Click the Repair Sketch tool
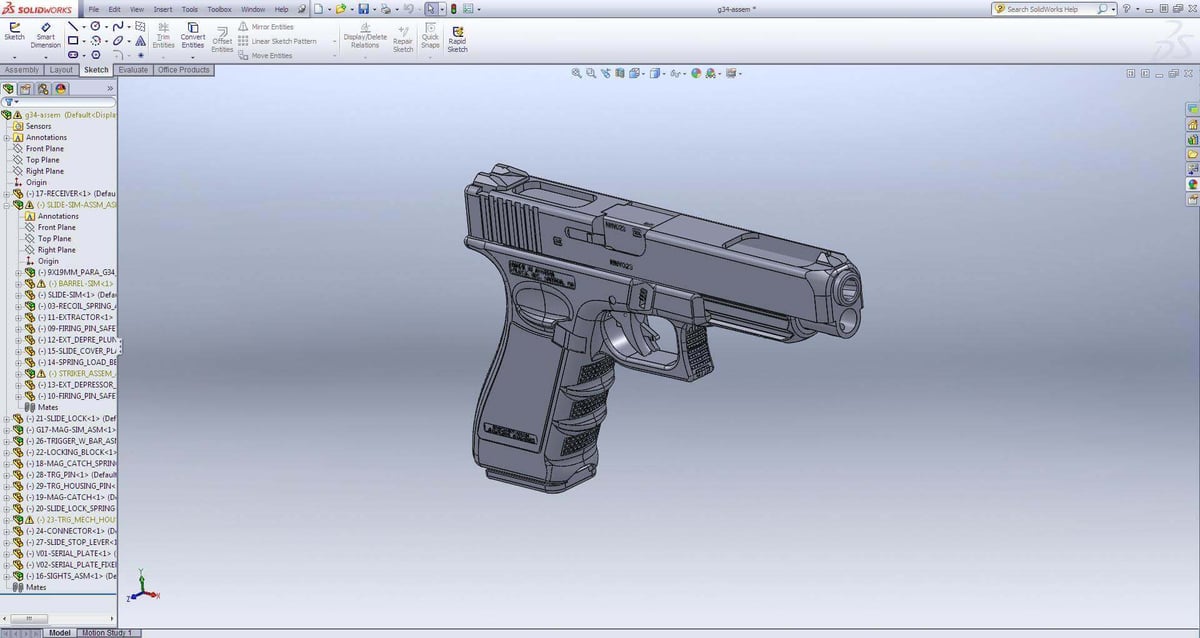Image resolution: width=1200 pixels, height=638 pixels. point(403,38)
